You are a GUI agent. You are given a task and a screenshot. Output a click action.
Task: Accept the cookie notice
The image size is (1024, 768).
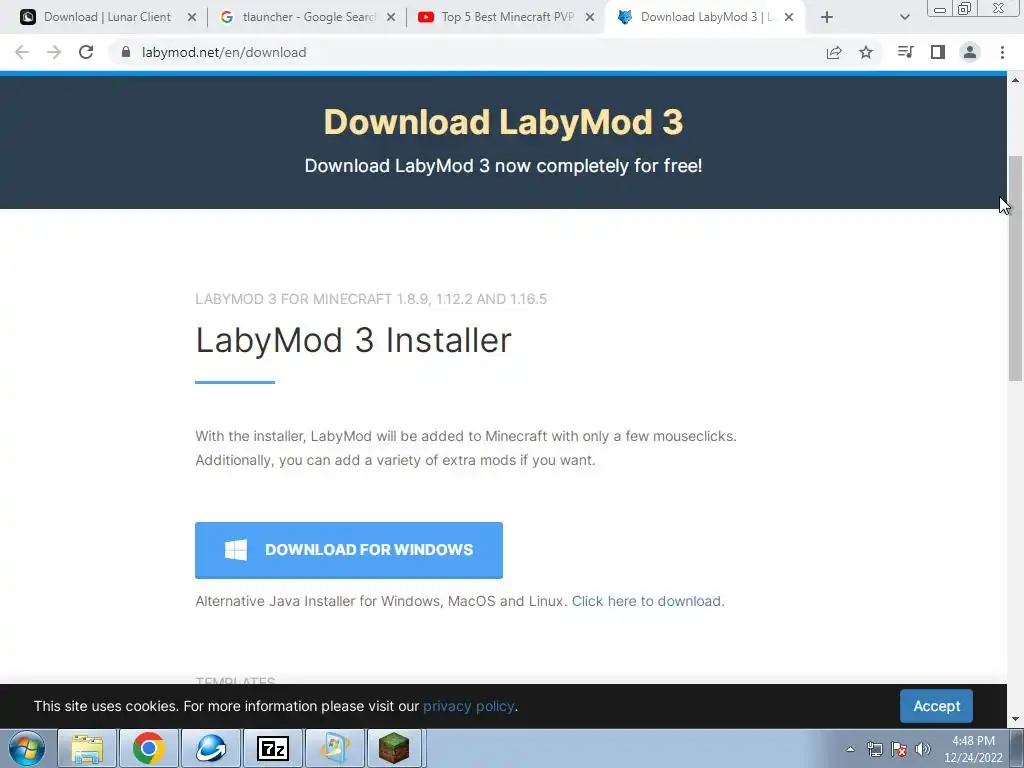coord(936,706)
